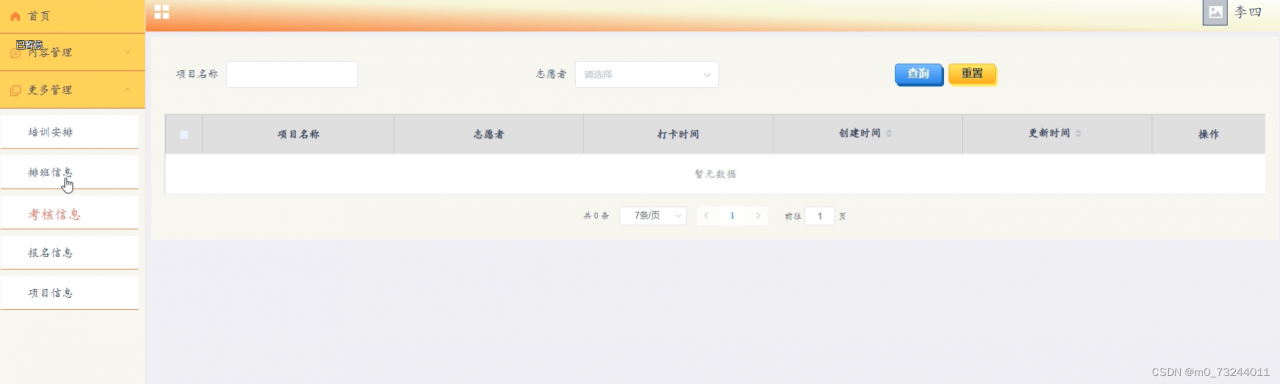Tick the select-all checkbox in table header

[184, 134]
